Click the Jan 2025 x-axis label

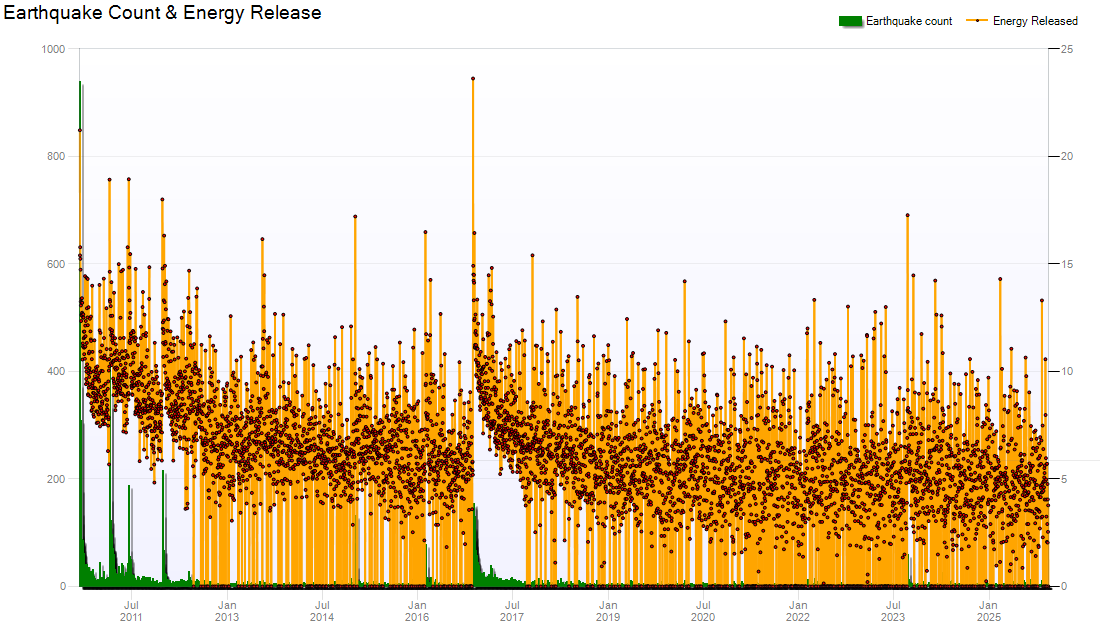pyautogui.click(x=988, y=611)
